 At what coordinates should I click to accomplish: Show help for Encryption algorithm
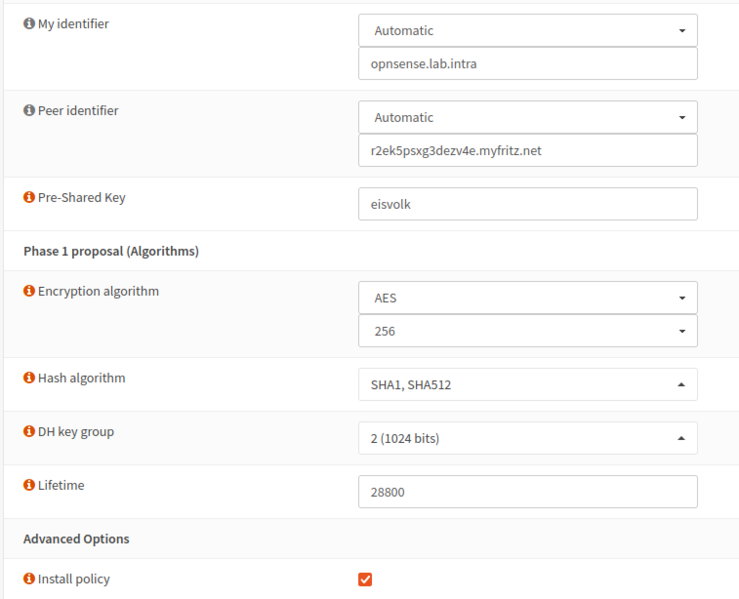[x=29, y=292]
